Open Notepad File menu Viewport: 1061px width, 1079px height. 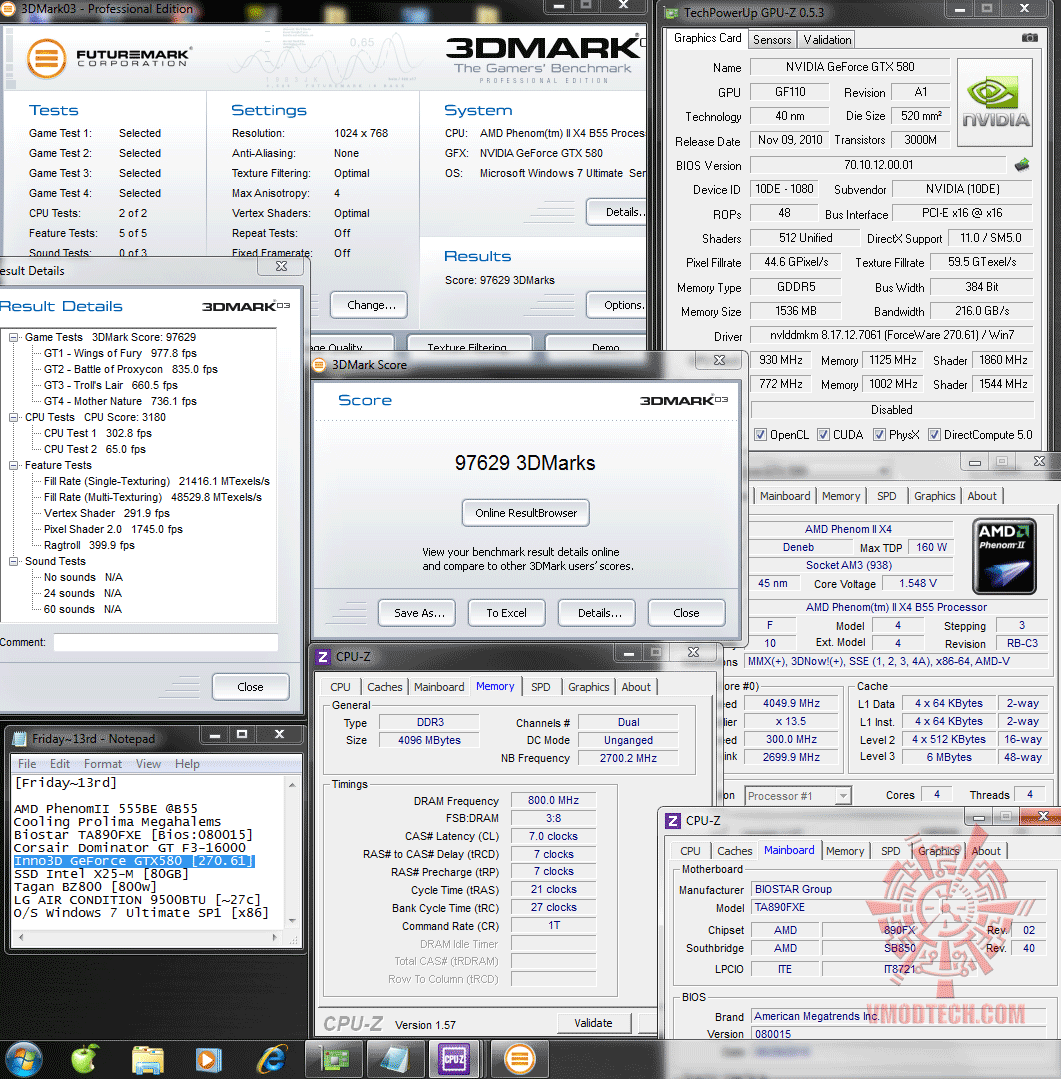[27, 764]
